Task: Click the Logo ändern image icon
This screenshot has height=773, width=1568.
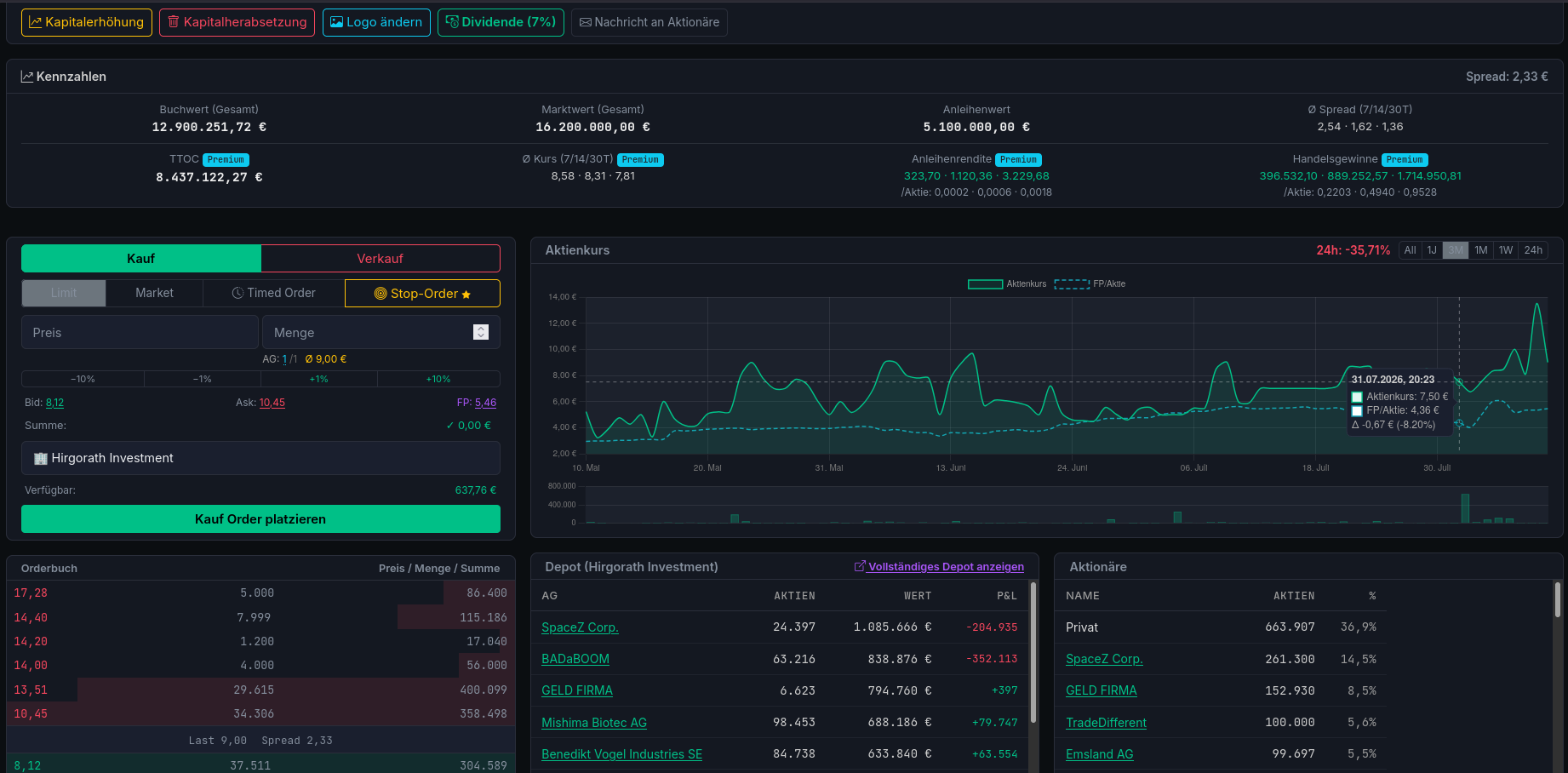Action: 337,22
